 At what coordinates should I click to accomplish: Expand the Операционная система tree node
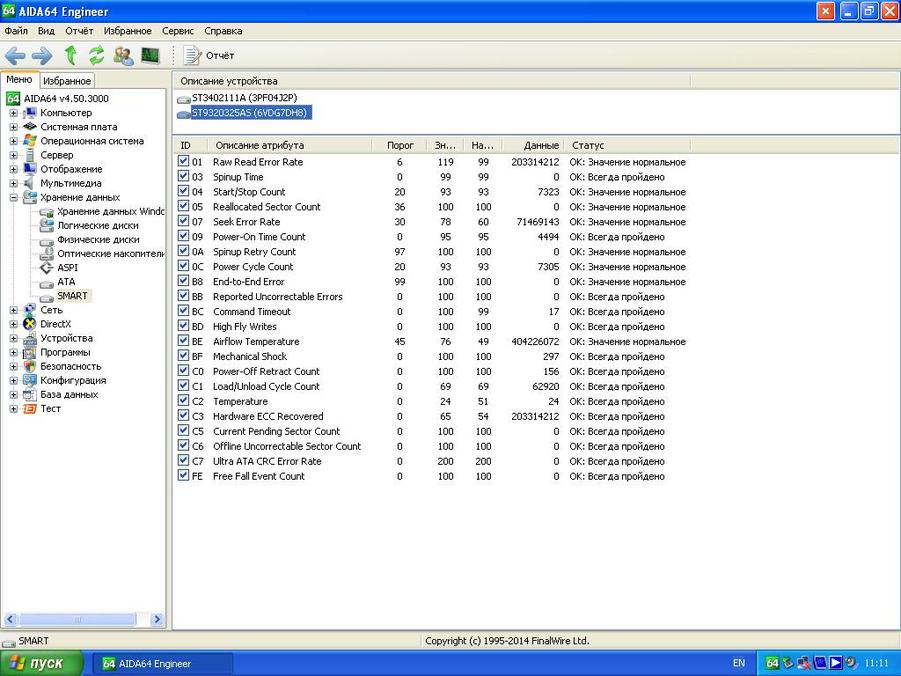point(13,141)
